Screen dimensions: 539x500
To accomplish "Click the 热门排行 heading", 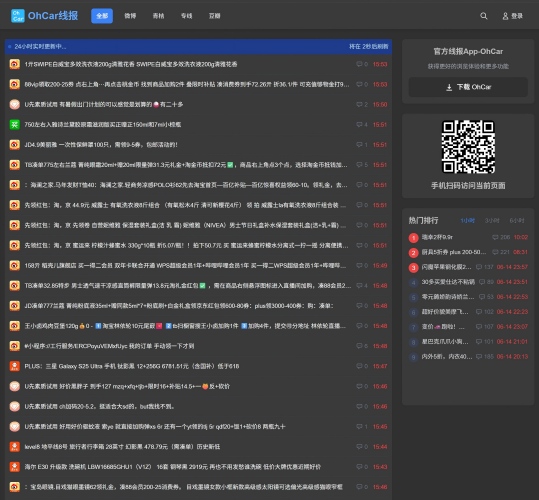I will point(423,220).
